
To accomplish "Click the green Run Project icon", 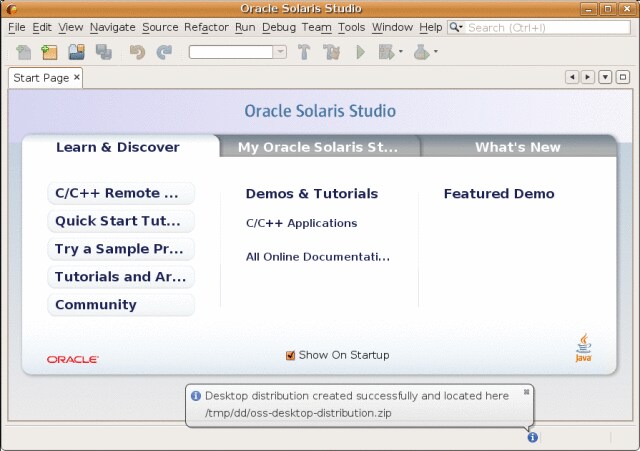I will pos(361,52).
